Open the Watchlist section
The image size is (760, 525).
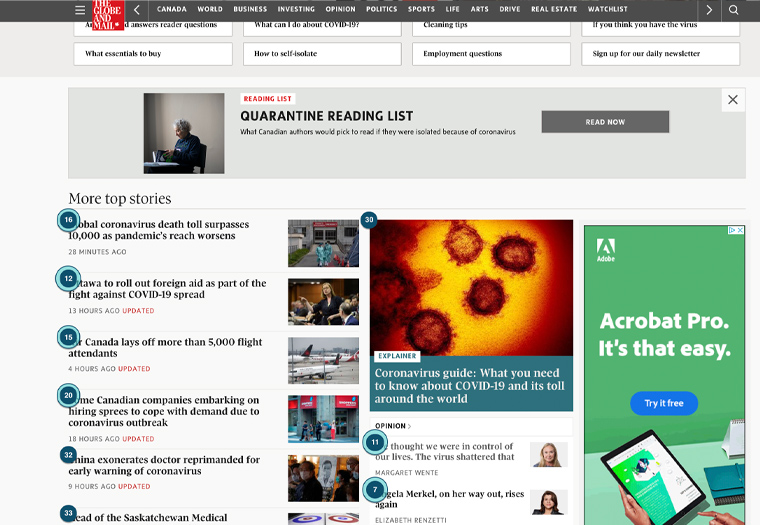(x=608, y=9)
